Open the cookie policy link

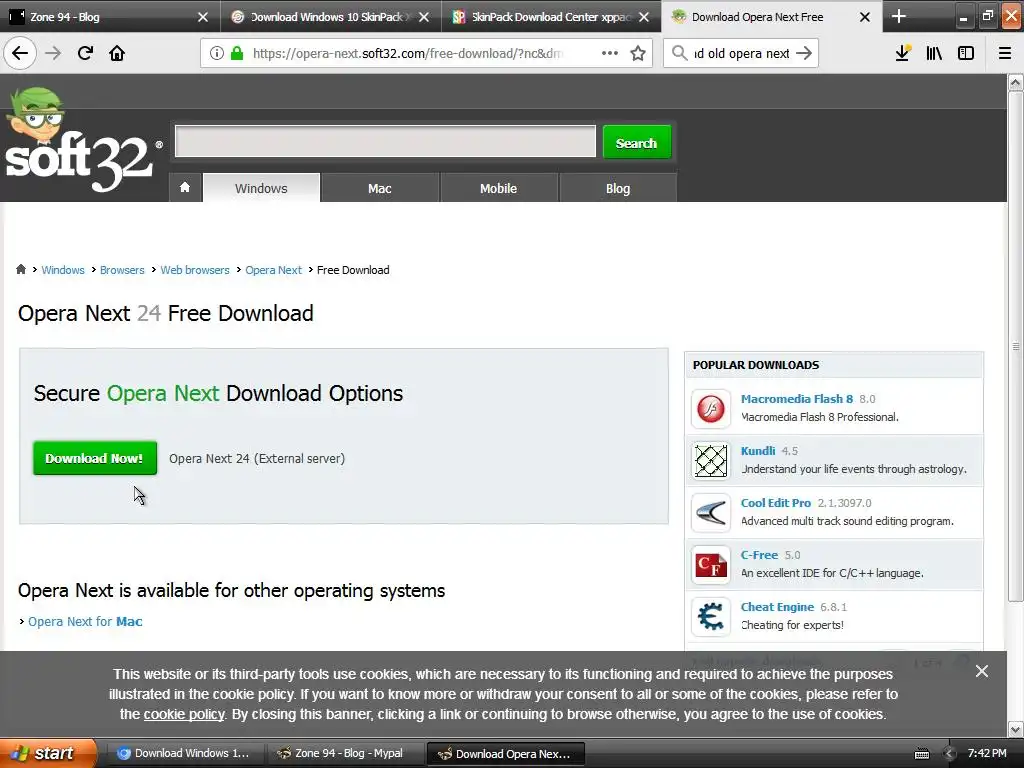[x=184, y=714]
